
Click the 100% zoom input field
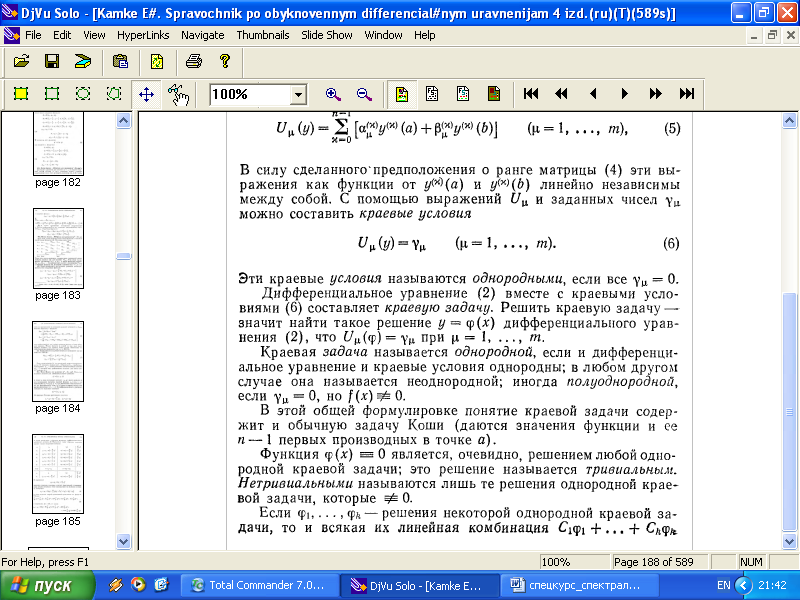[250, 94]
